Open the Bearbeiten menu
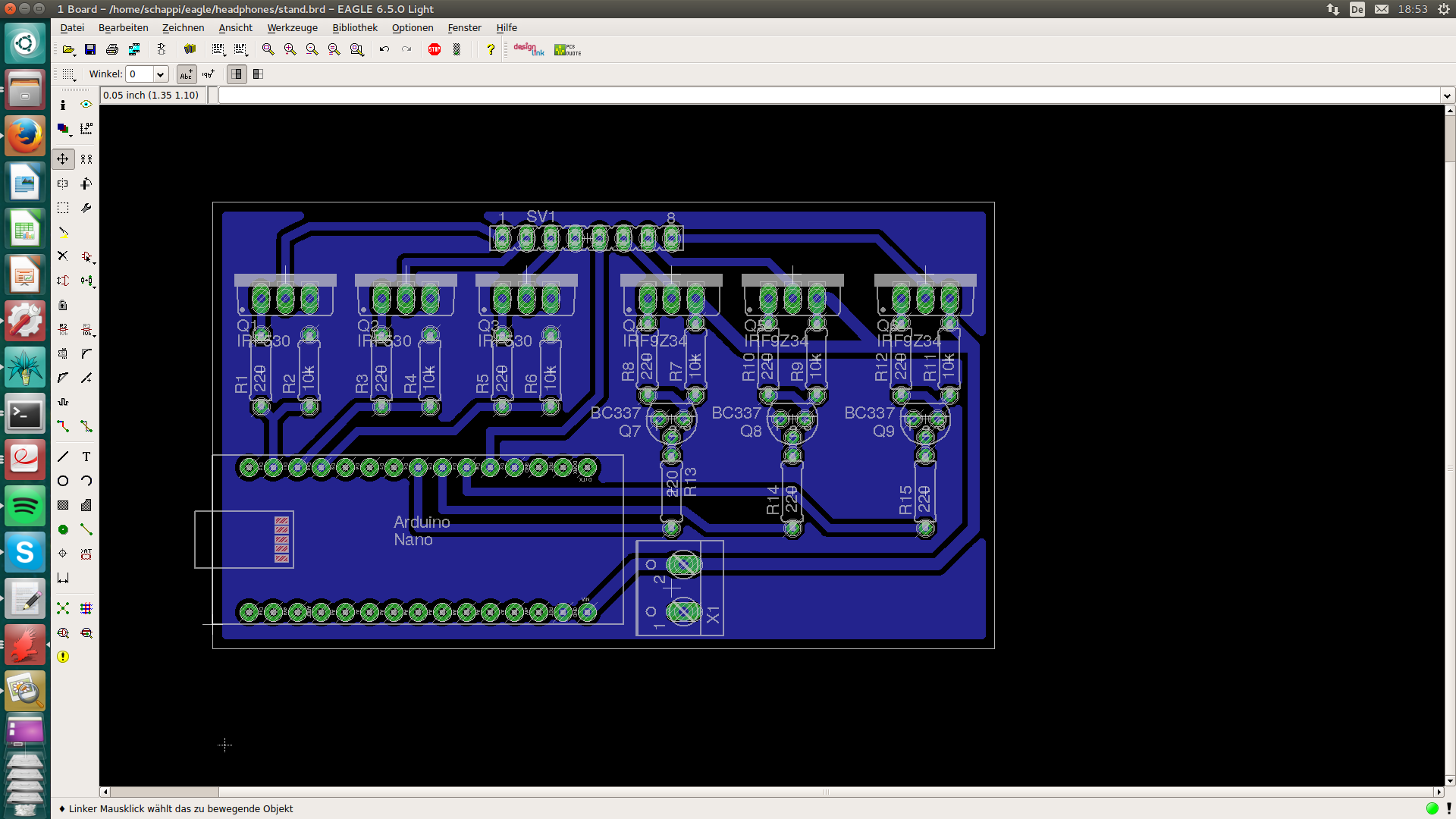This screenshot has width=1456, height=819. coord(124,28)
